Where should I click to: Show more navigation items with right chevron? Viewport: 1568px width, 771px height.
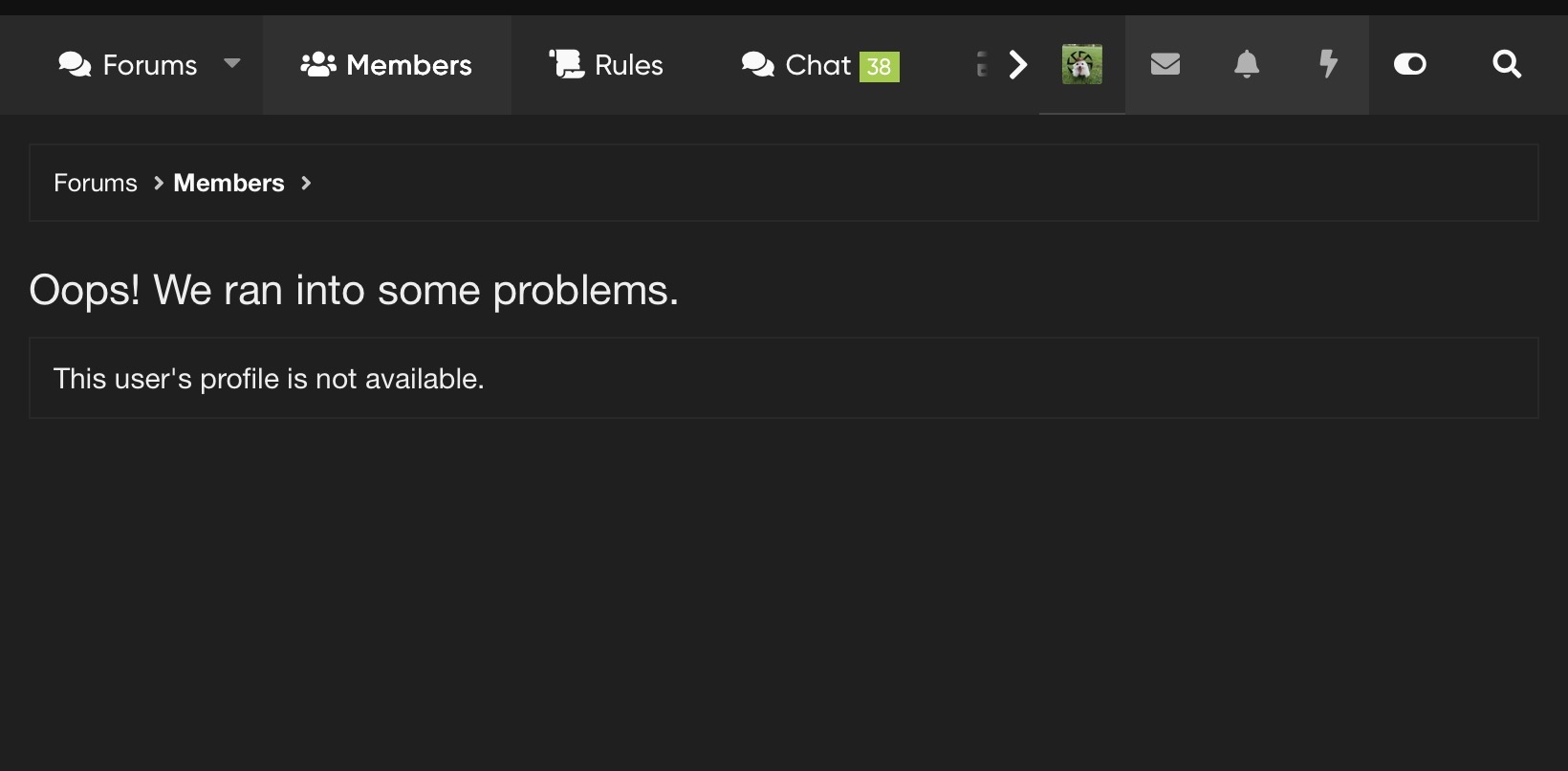pos(1018,64)
